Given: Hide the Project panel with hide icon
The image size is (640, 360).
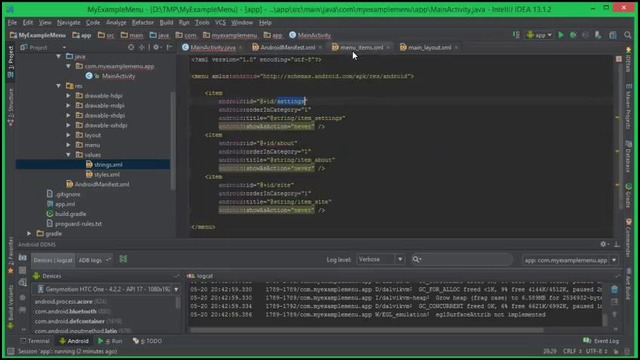Looking at the screenshot, I should 169,47.
